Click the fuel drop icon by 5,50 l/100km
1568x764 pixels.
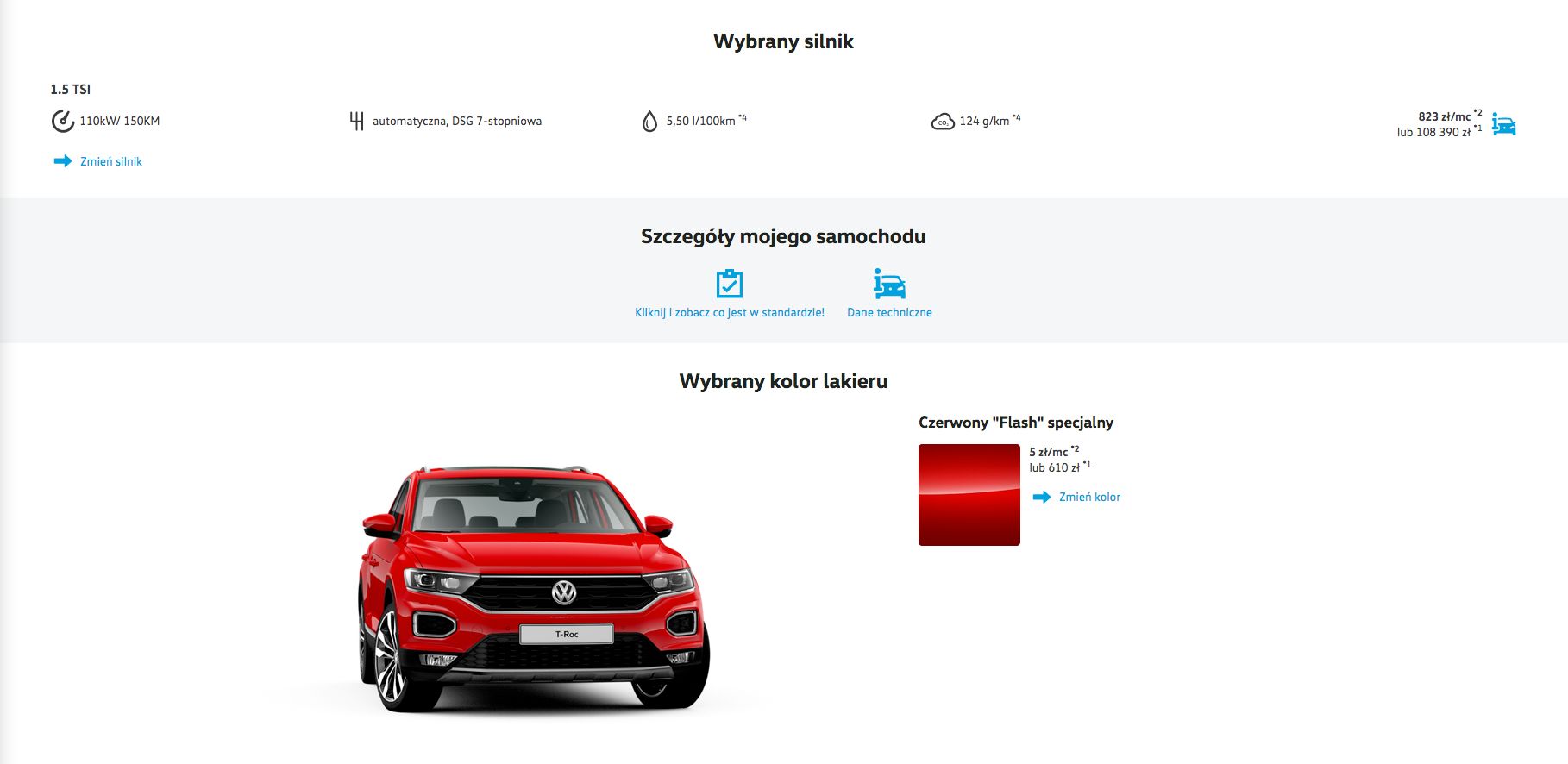[649, 122]
